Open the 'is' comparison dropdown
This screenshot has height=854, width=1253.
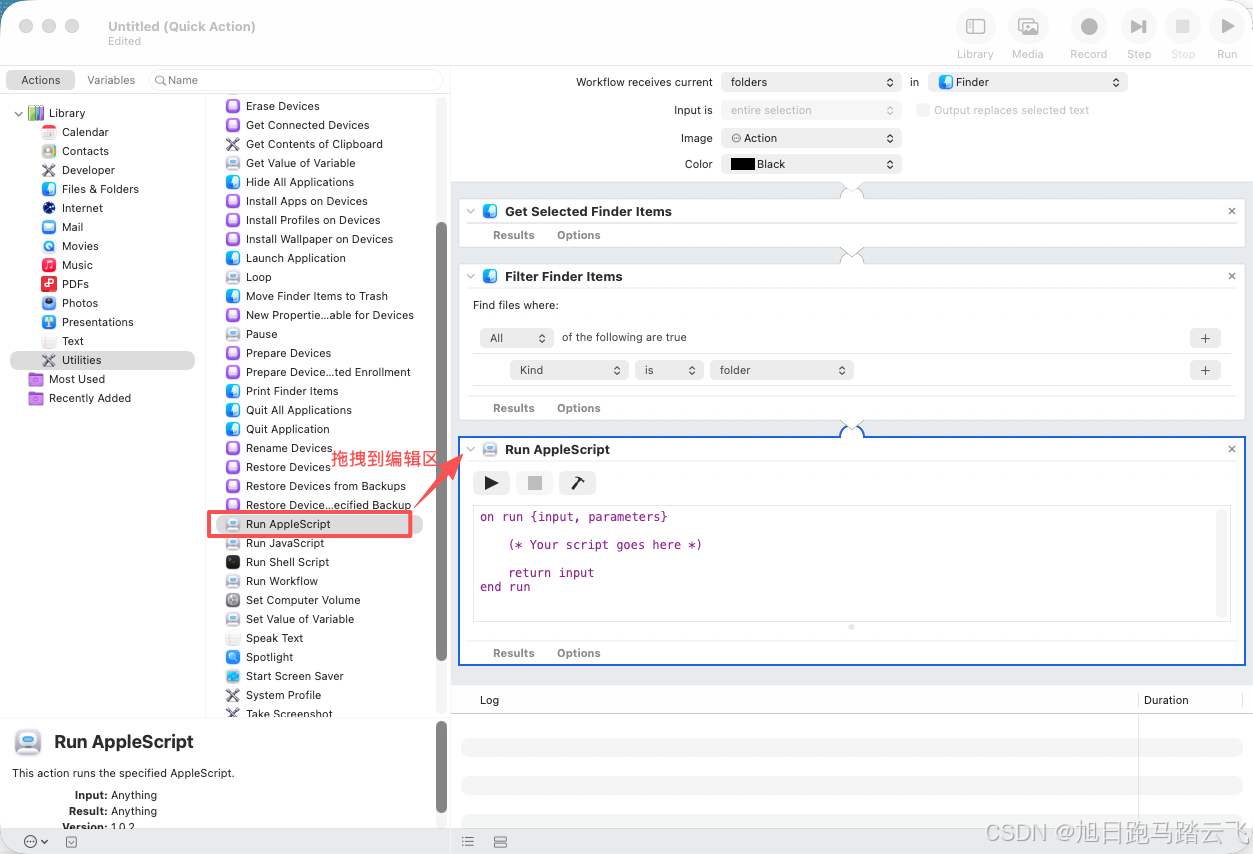pos(669,370)
